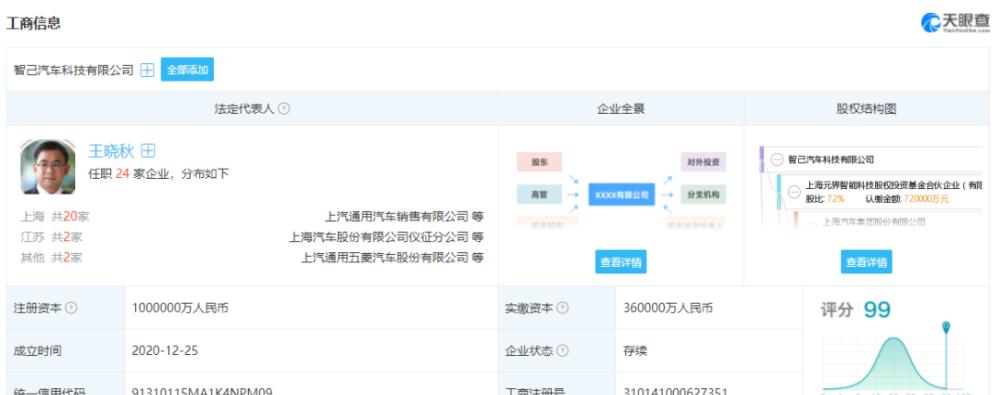Click the add icon beside 智己汽车科技有限公司
The height and width of the screenshot is (395, 1000).
(x=147, y=70)
